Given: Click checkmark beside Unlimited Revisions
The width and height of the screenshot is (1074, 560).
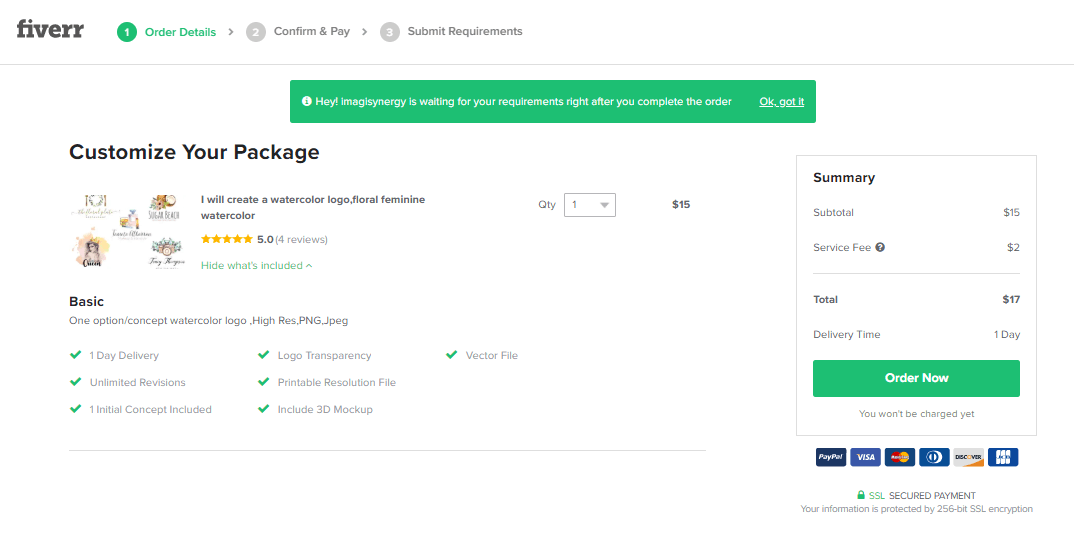Looking at the screenshot, I should [75, 382].
